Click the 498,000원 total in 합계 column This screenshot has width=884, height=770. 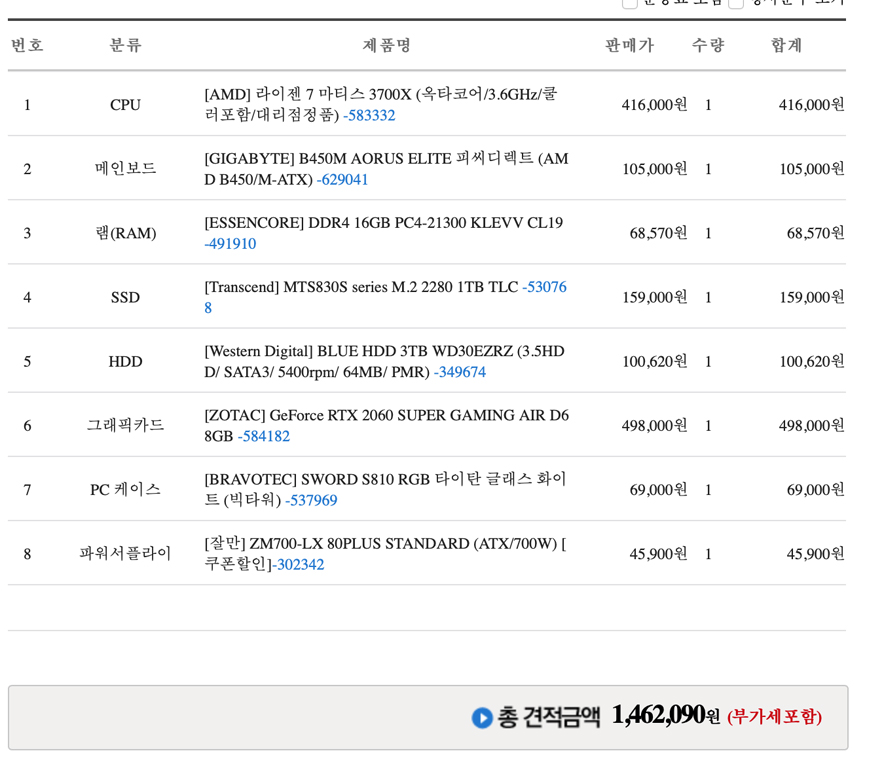(x=811, y=426)
